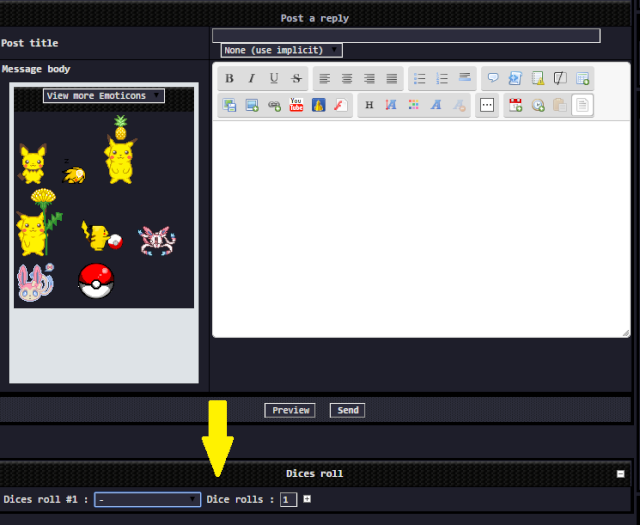This screenshot has height=525, width=640.
Task: Center align the text
Action: coord(347,78)
